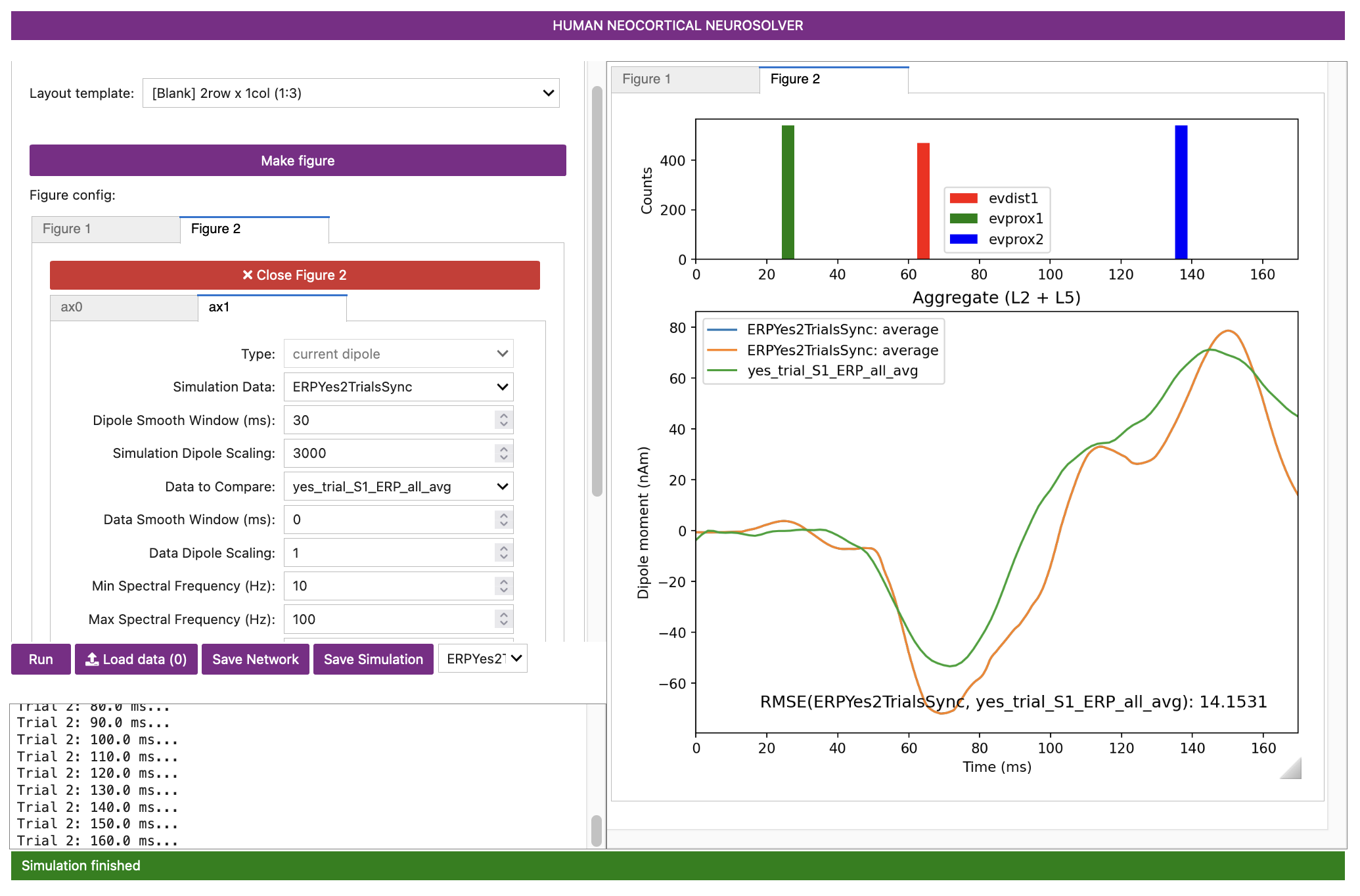
Task: Click the Dipole Smooth Window stepper arrows
Action: pos(503,420)
